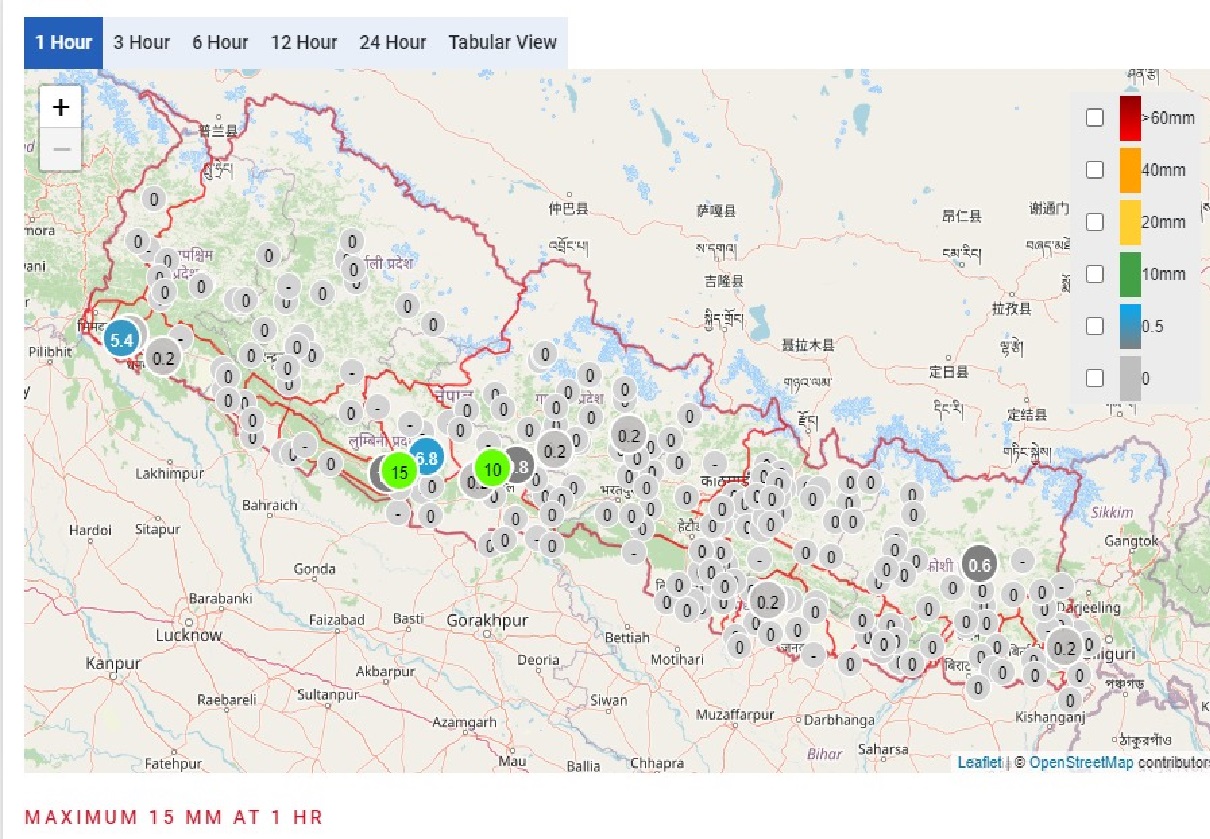Select the 24 Hour tab
Image resolution: width=1210 pixels, height=839 pixels.
click(x=392, y=42)
